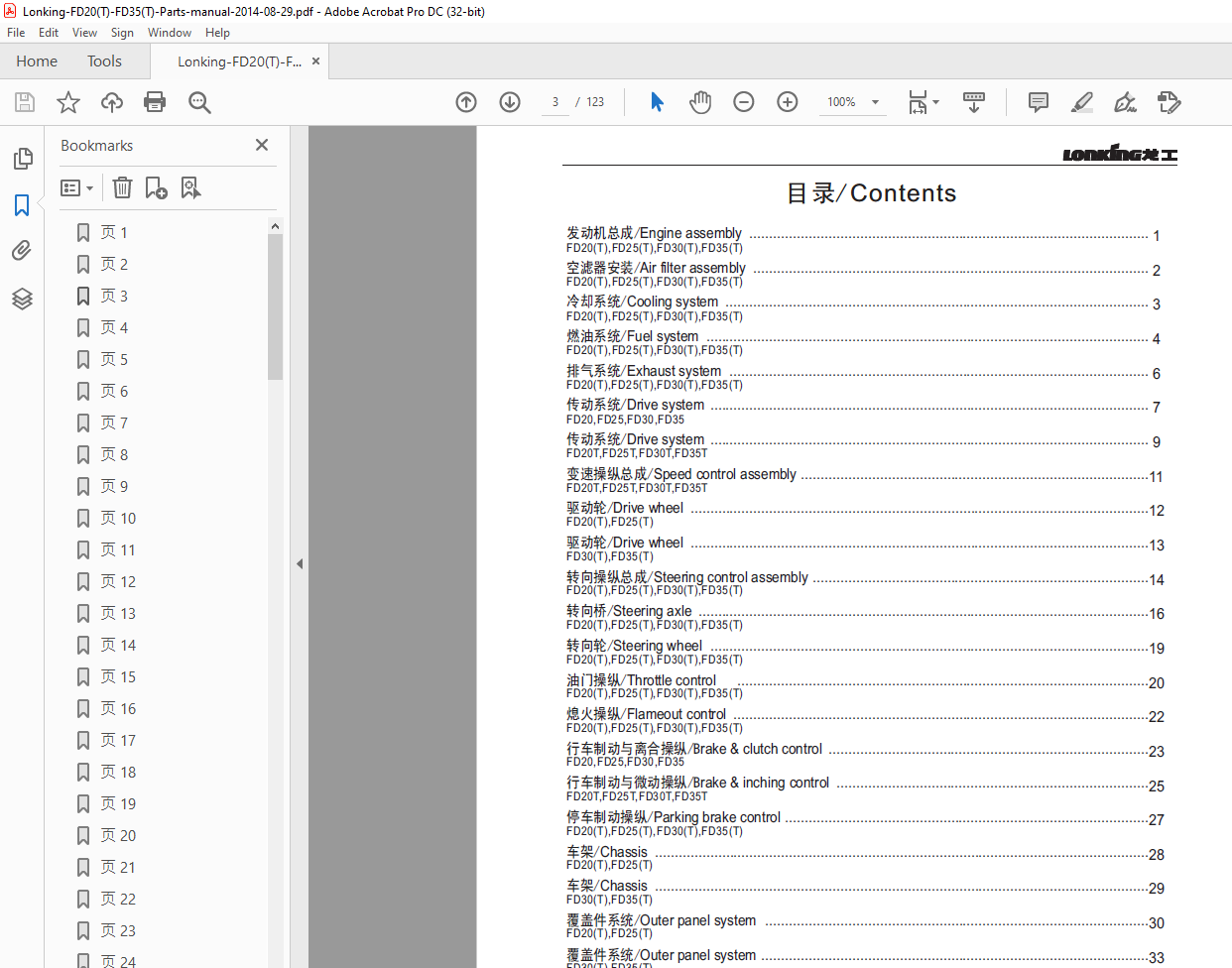Select bookmark 页 12

coord(118,581)
